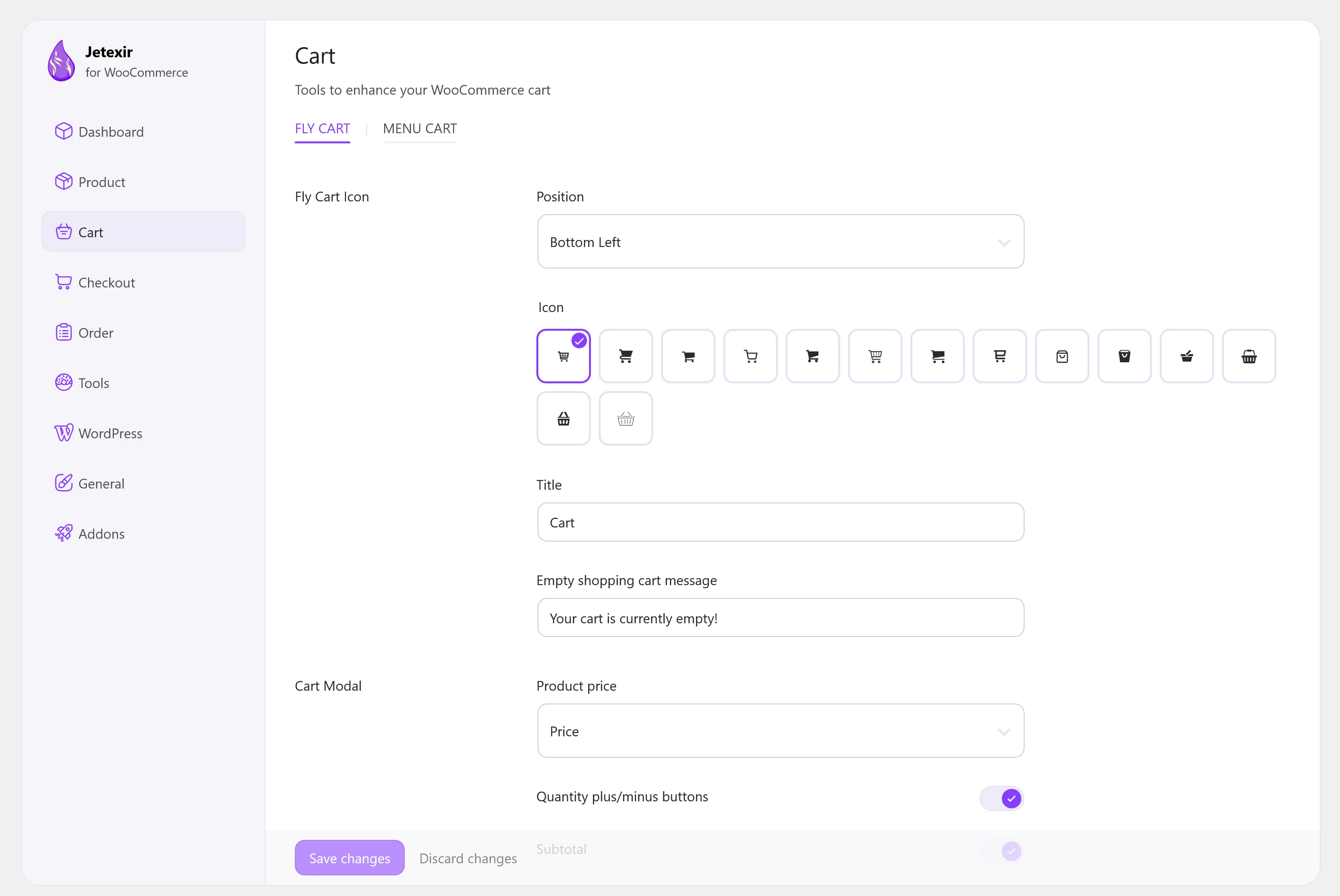Select the shopping bag outline icon option
This screenshot has height=896, width=1340.
click(1062, 356)
